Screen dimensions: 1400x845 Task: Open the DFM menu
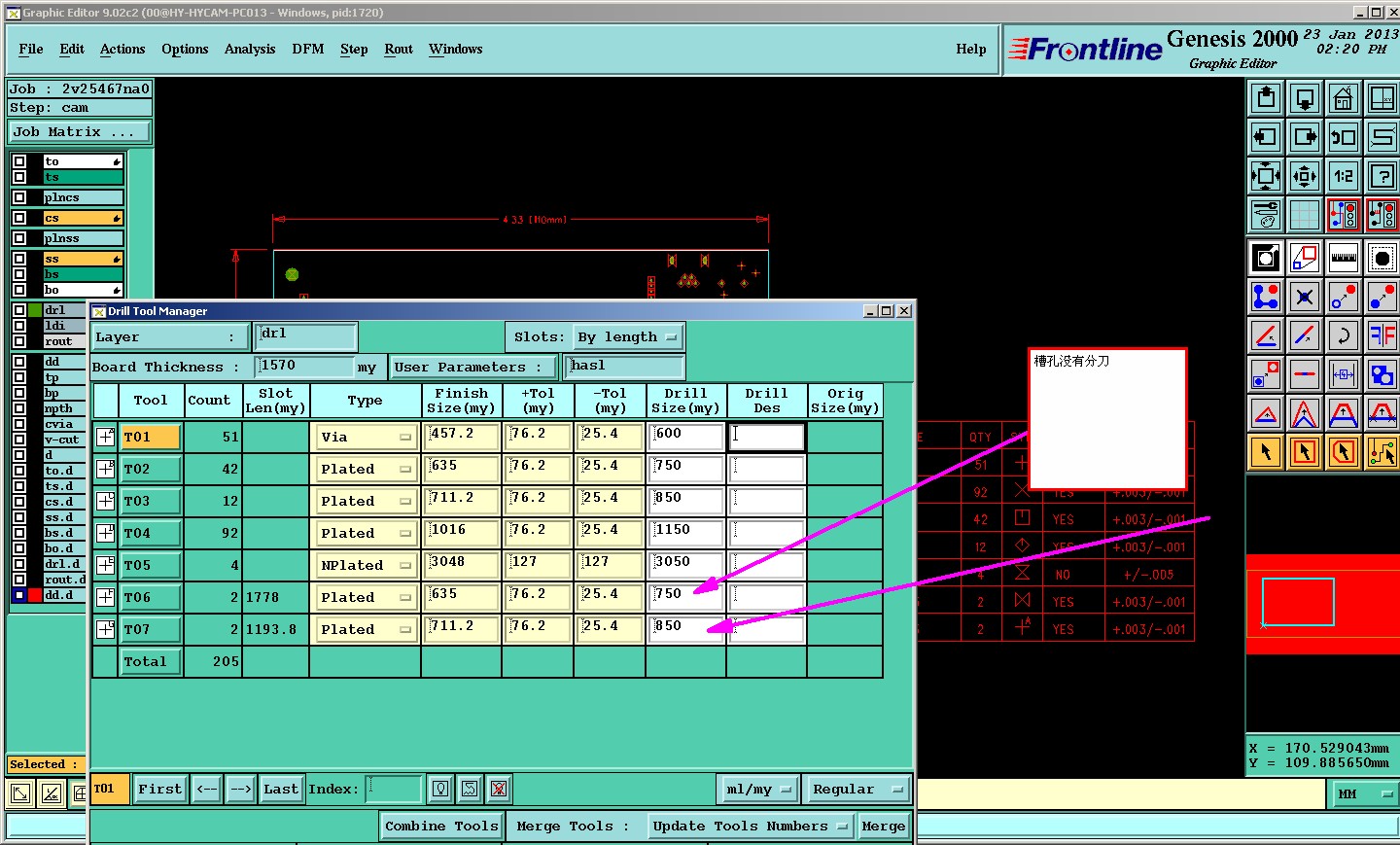(308, 49)
